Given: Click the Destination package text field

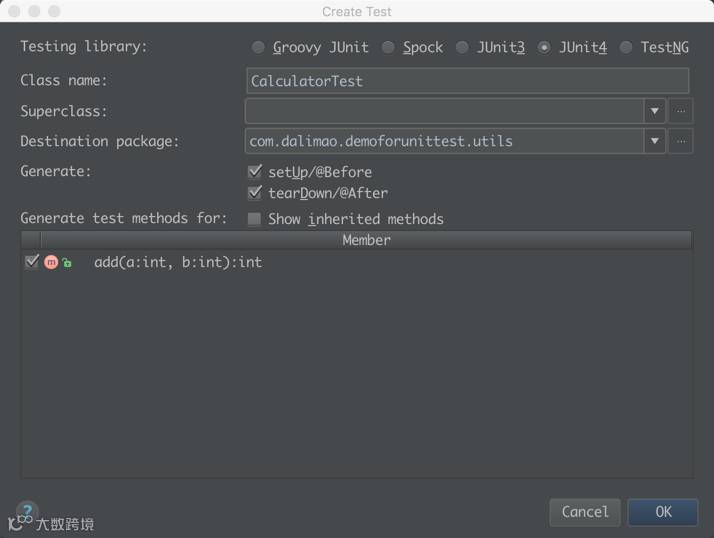Looking at the screenshot, I should (x=444, y=141).
